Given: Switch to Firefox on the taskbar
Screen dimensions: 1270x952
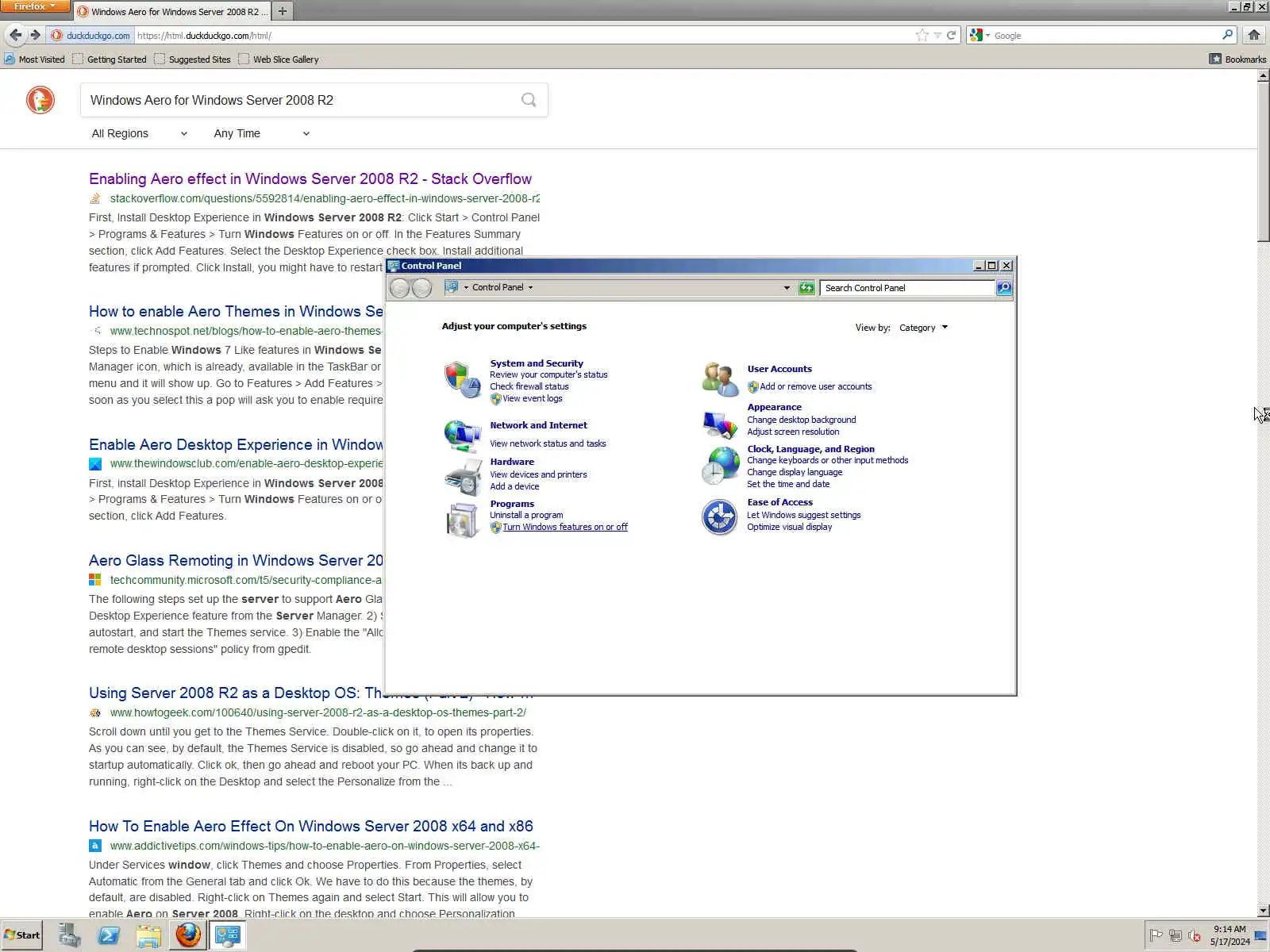Looking at the screenshot, I should pyautogui.click(x=188, y=935).
